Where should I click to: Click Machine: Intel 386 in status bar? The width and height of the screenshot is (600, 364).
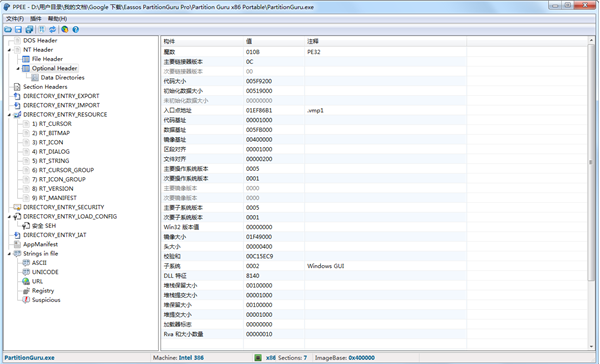coord(178,358)
